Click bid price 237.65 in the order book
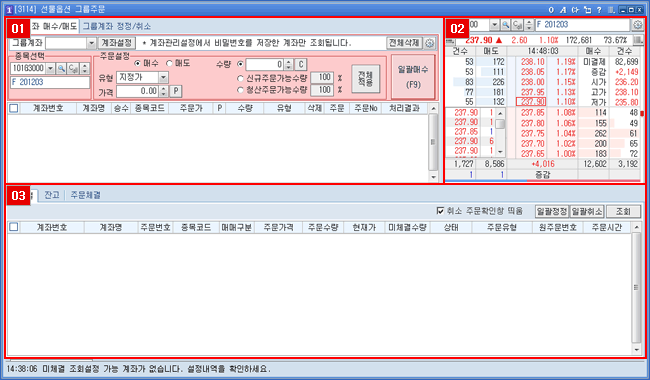Image resolution: width=650 pixels, height=380 pixels. 532,154
